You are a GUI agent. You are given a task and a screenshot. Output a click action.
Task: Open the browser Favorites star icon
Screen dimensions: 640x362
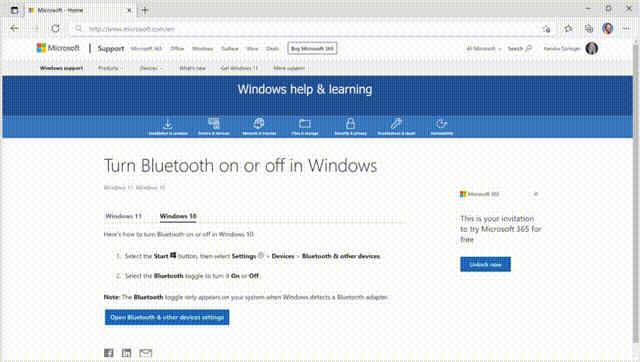point(568,29)
